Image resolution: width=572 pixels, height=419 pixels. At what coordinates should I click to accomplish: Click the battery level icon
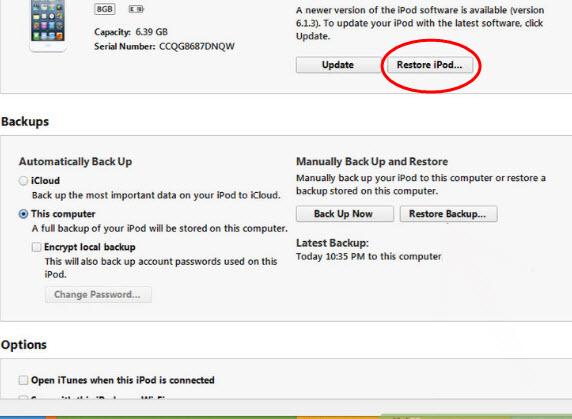136,9
